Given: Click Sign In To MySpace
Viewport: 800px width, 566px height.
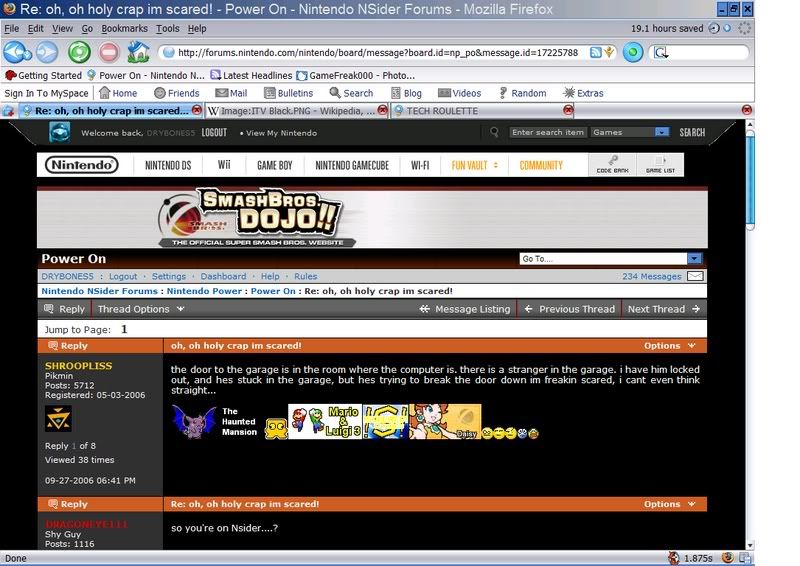Looking at the screenshot, I should [46, 93].
